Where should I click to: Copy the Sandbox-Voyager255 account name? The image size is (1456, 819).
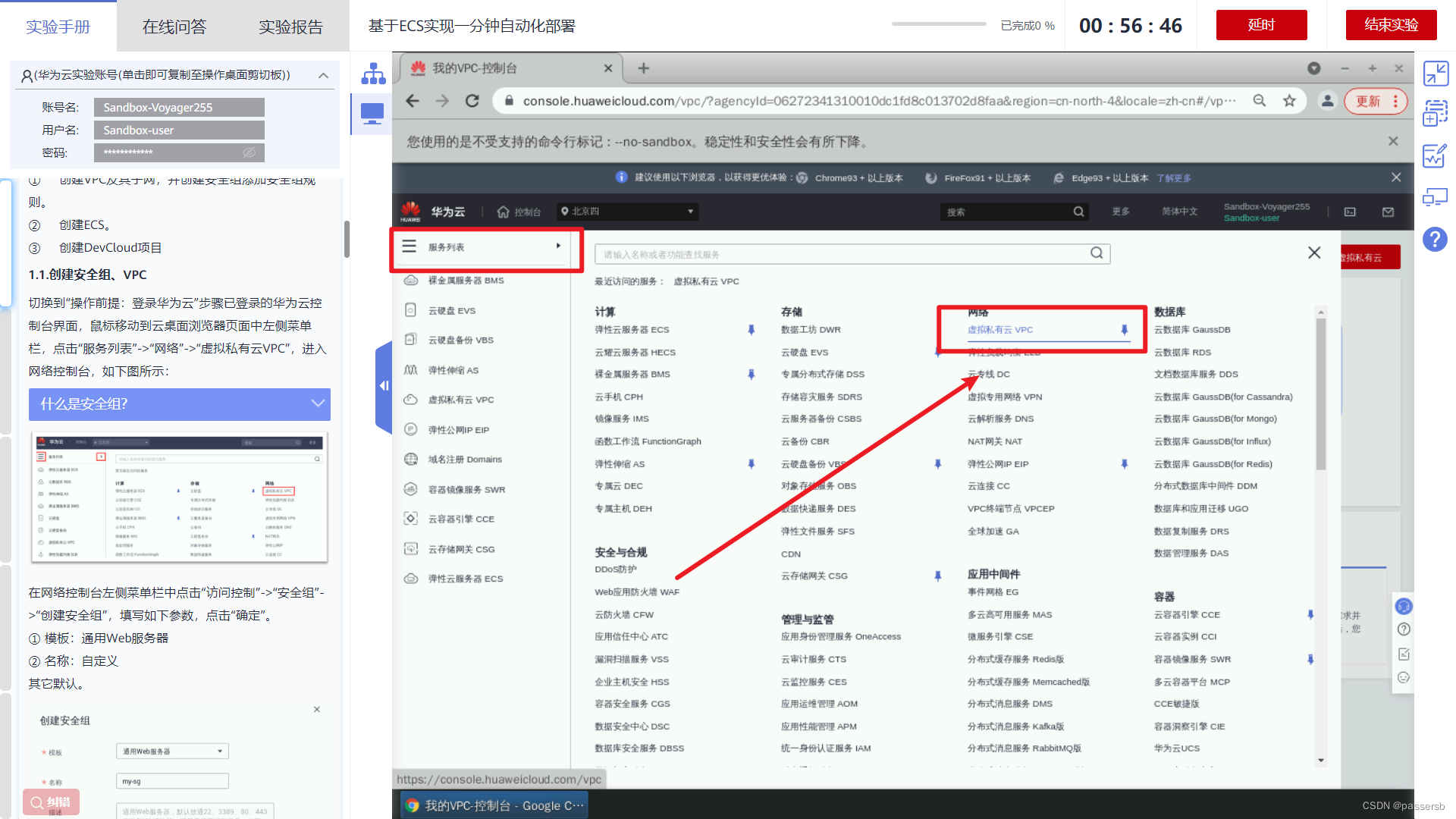point(179,107)
